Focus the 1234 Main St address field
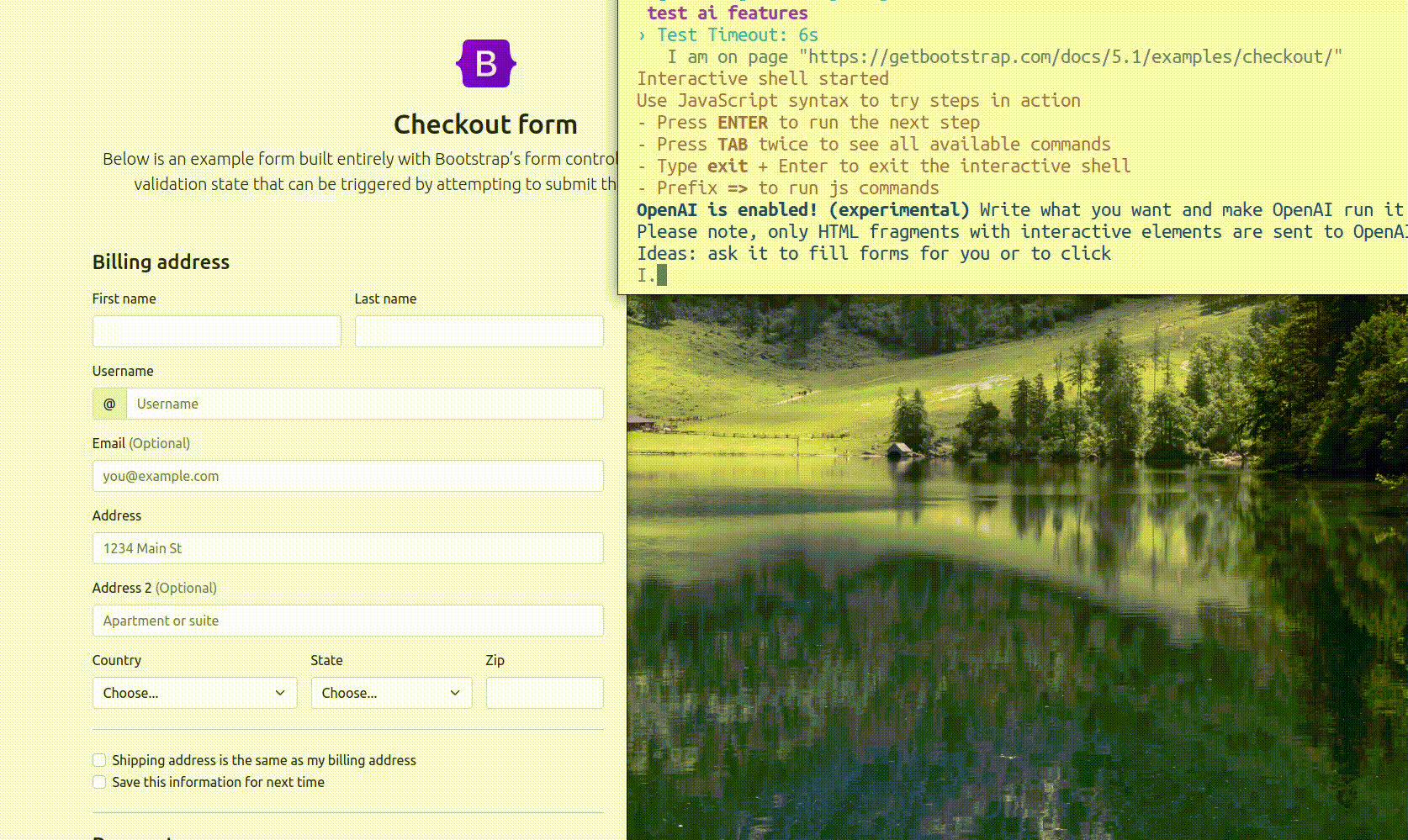The height and width of the screenshot is (840, 1408). coord(347,548)
